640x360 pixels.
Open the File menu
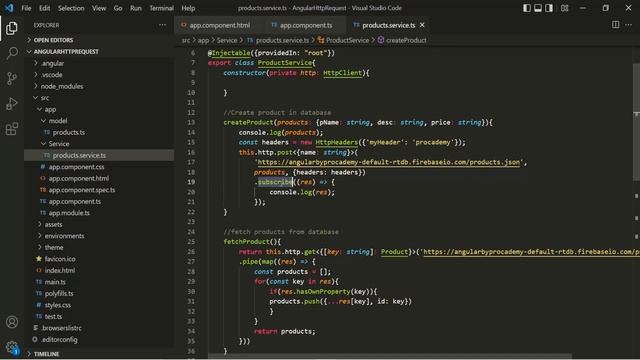(x=26, y=8)
